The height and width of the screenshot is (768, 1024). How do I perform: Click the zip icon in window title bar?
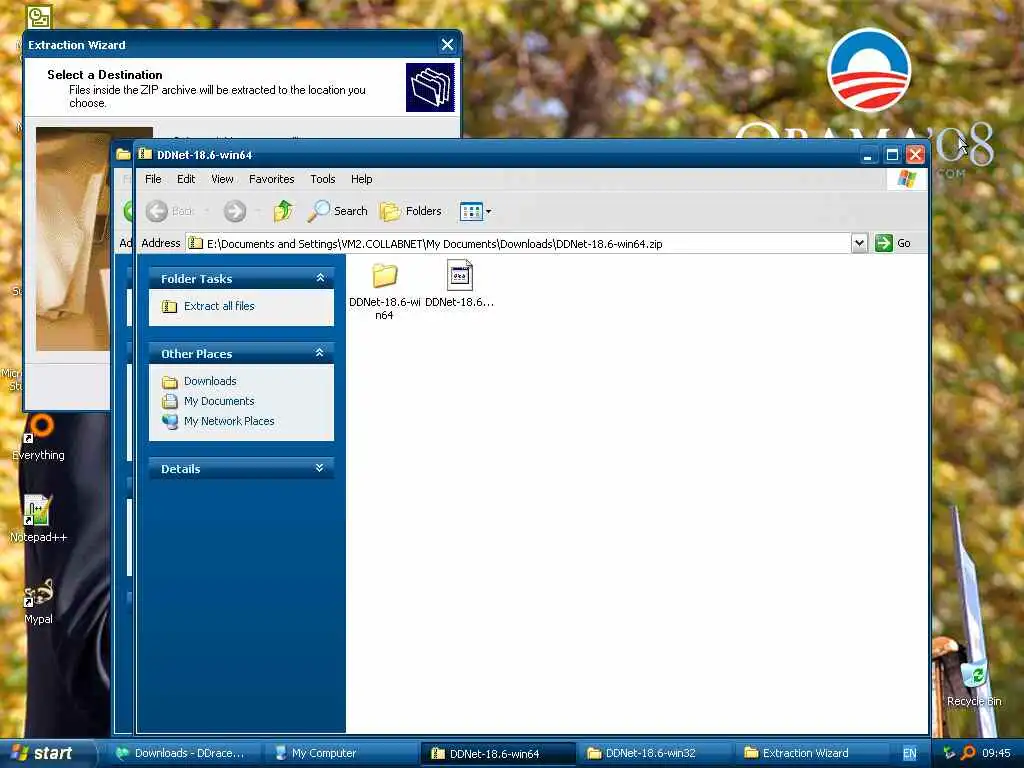(x=145, y=154)
